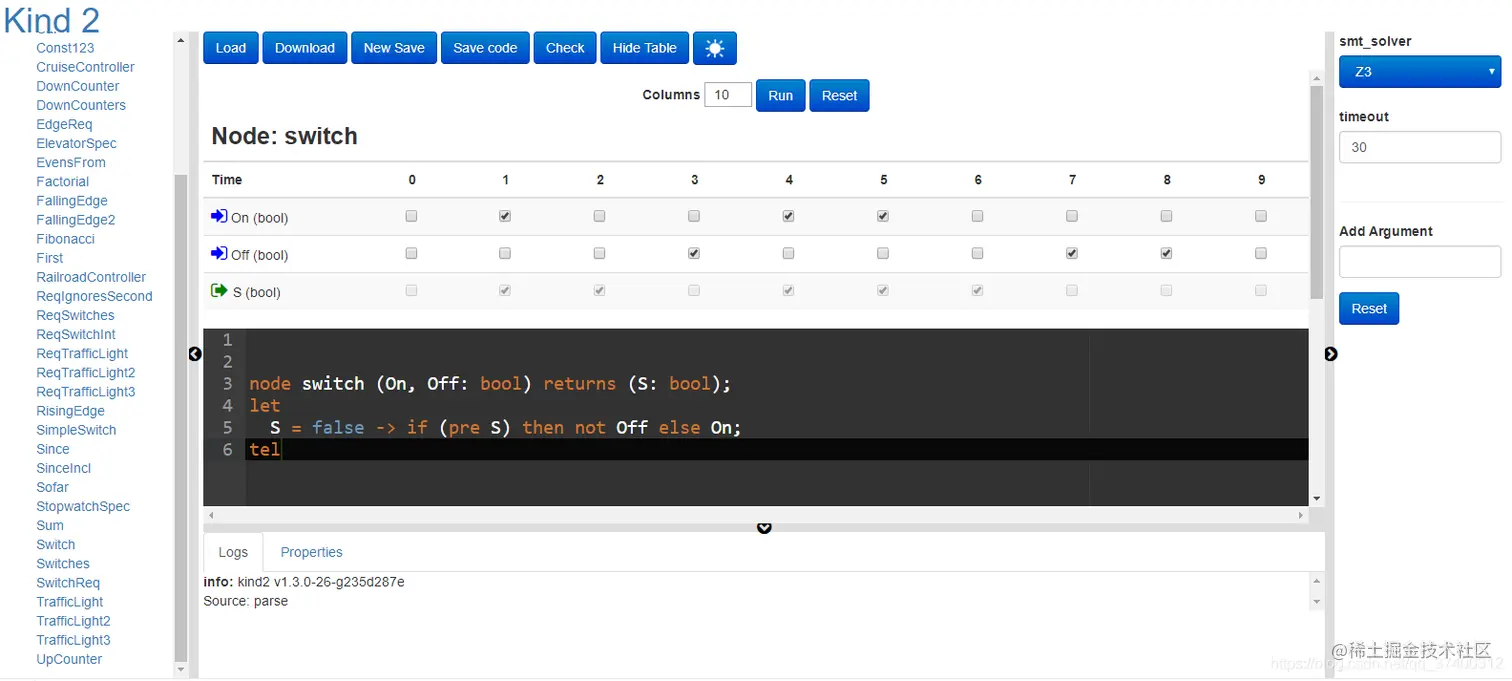Focus the Columns number field

pyautogui.click(x=728, y=95)
